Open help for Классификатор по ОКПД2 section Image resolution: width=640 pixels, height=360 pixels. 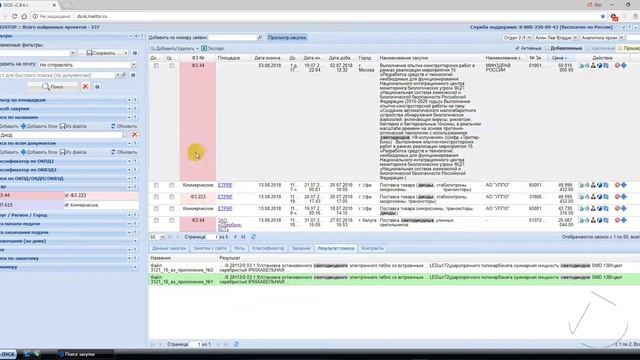coord(136,161)
